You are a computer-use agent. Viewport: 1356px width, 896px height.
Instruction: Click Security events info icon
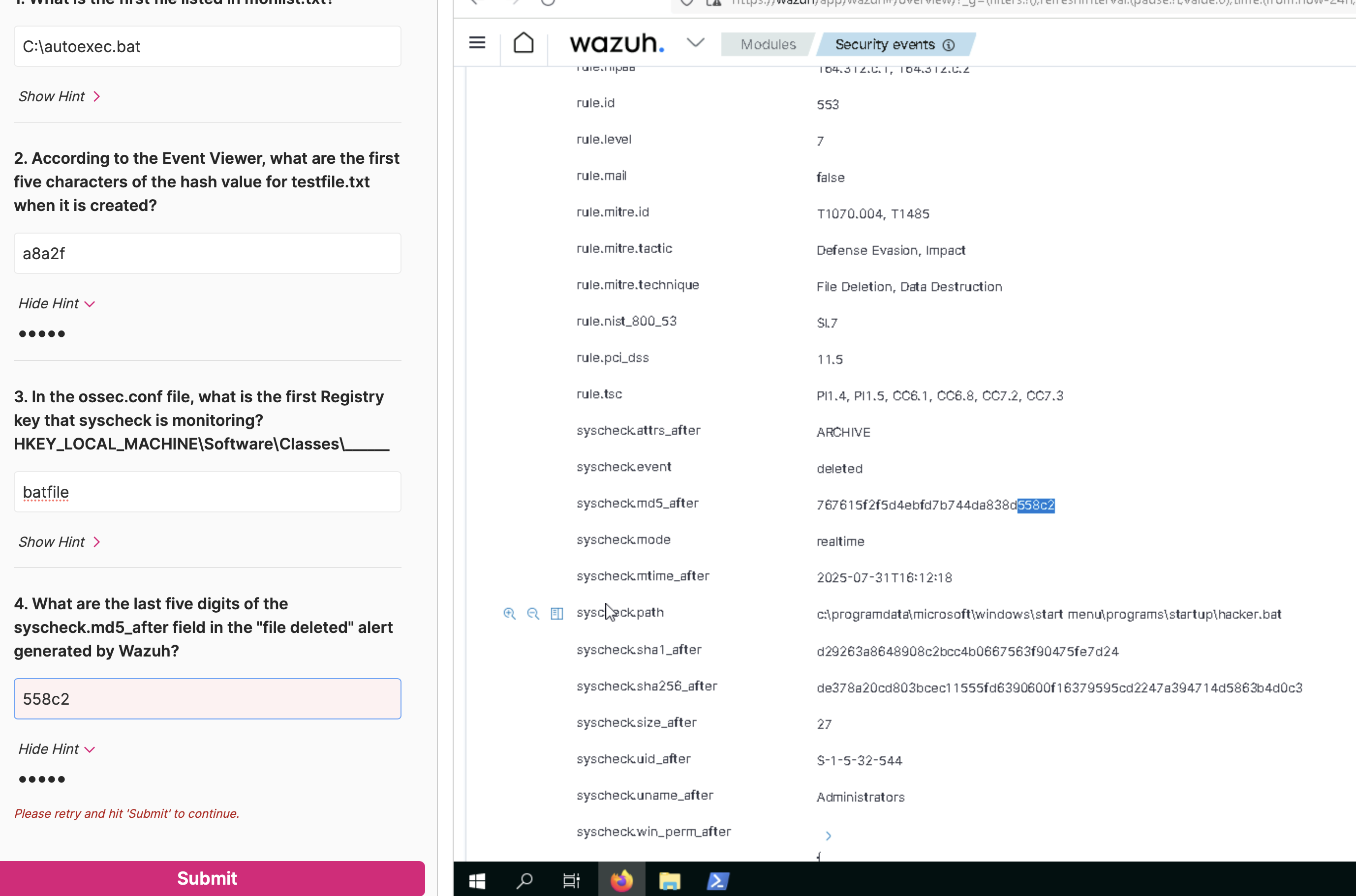pyautogui.click(x=949, y=45)
